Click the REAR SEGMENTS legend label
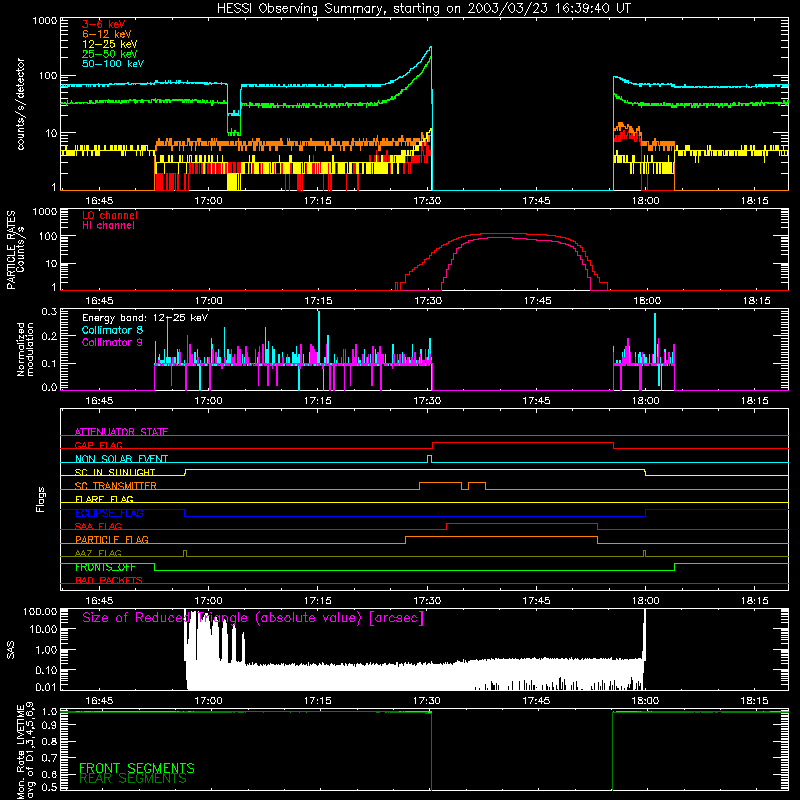The height and width of the screenshot is (800, 800). (133, 779)
